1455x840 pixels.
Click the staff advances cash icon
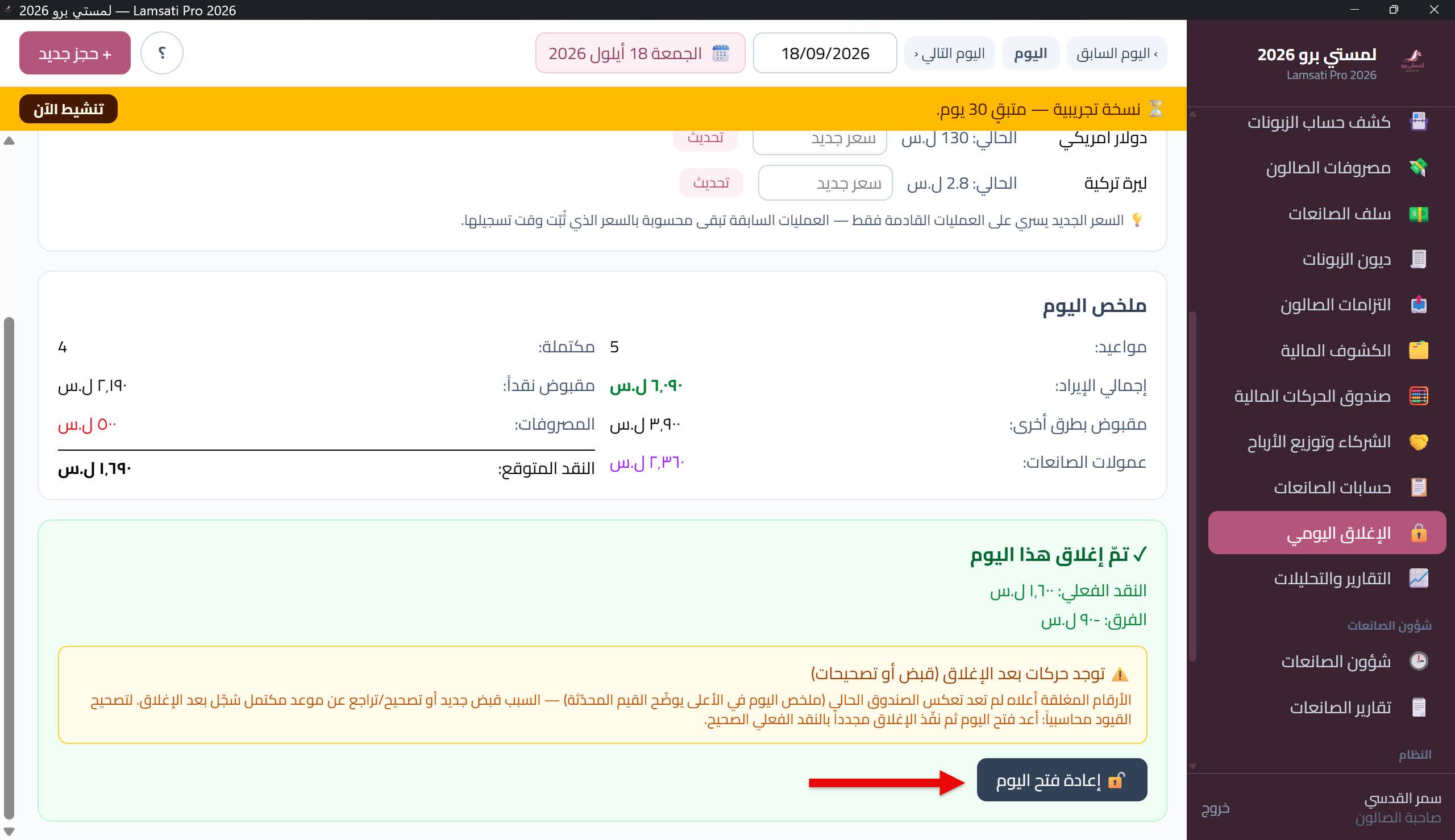[x=1418, y=214]
